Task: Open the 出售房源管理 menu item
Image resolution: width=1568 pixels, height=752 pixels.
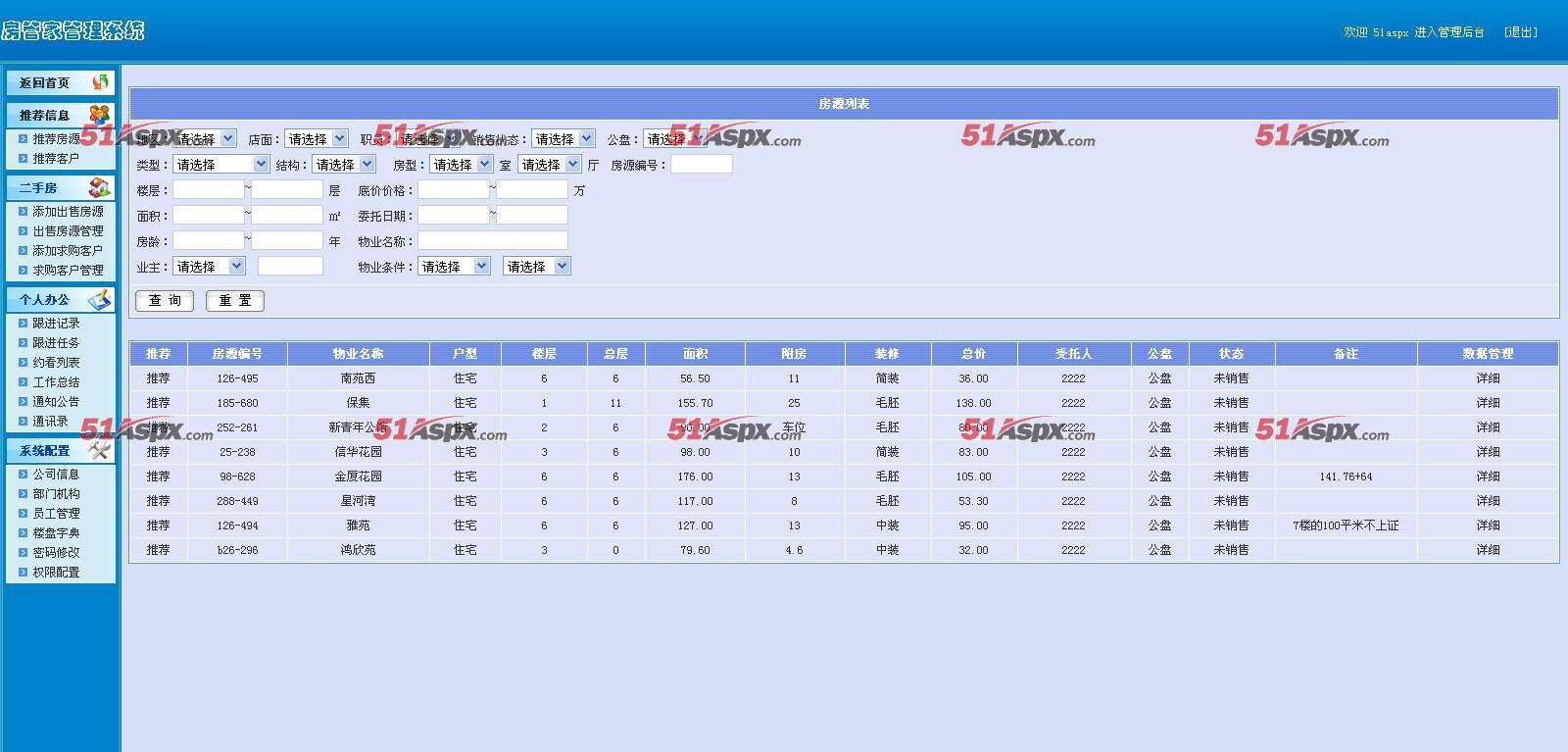Action: point(68,230)
